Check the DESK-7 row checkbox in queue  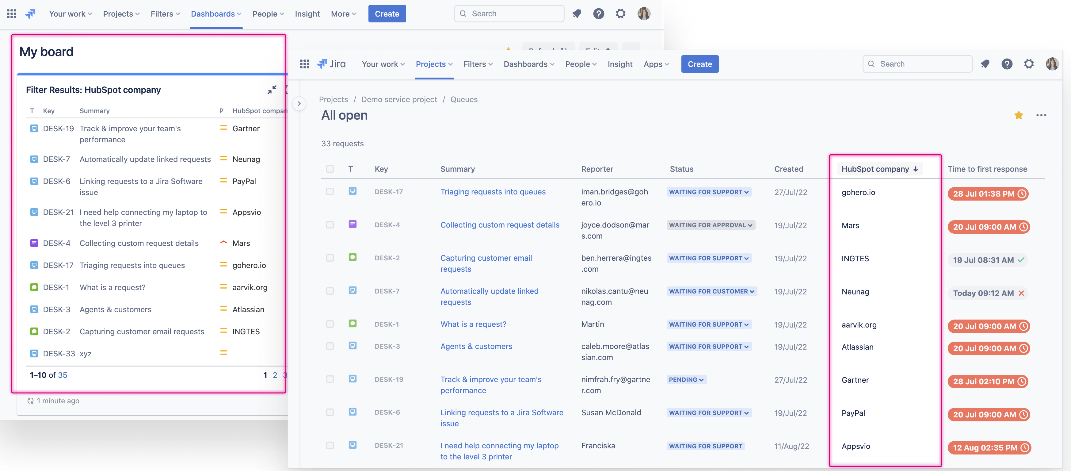[x=330, y=291]
